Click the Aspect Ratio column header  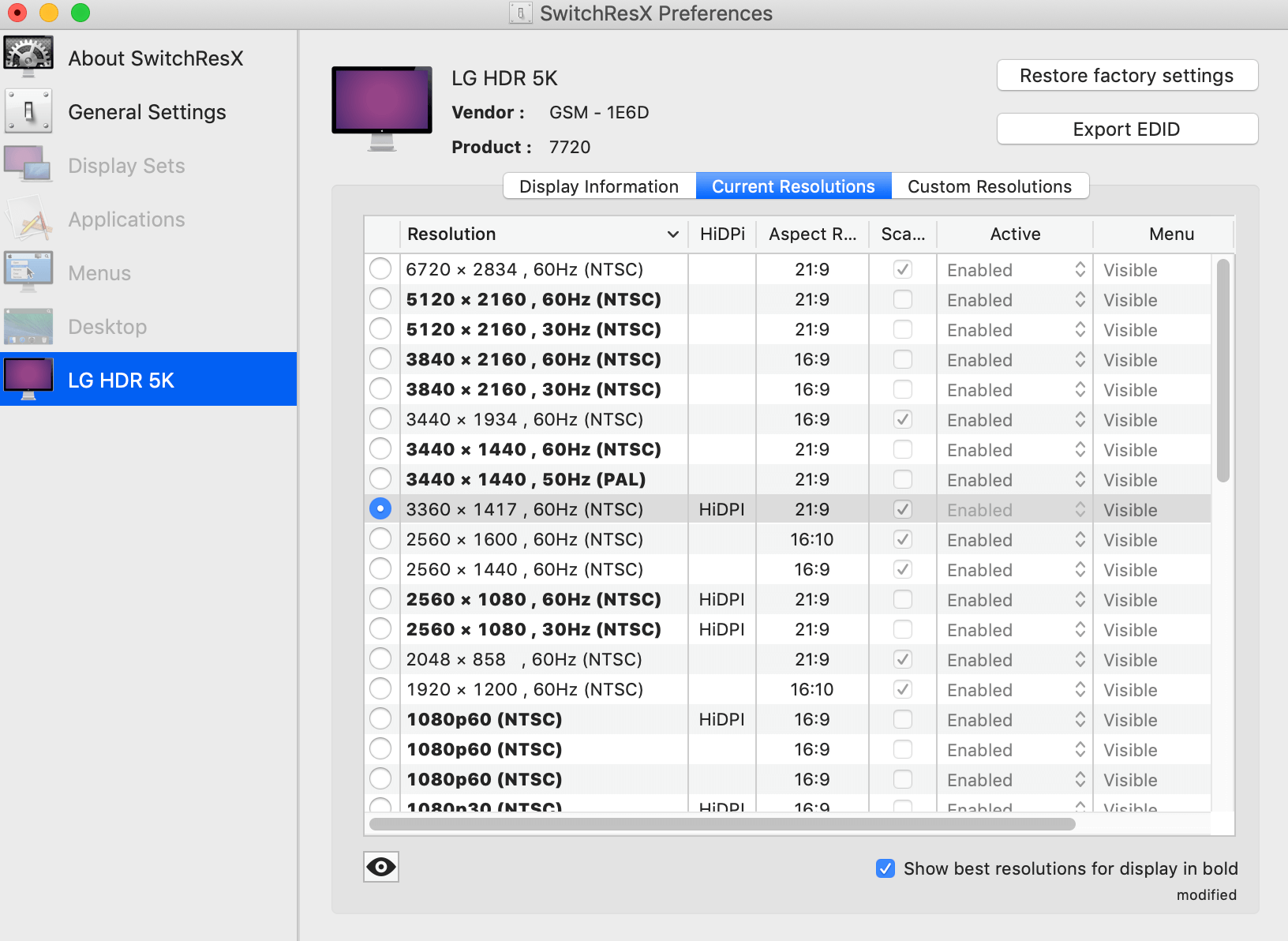812,234
